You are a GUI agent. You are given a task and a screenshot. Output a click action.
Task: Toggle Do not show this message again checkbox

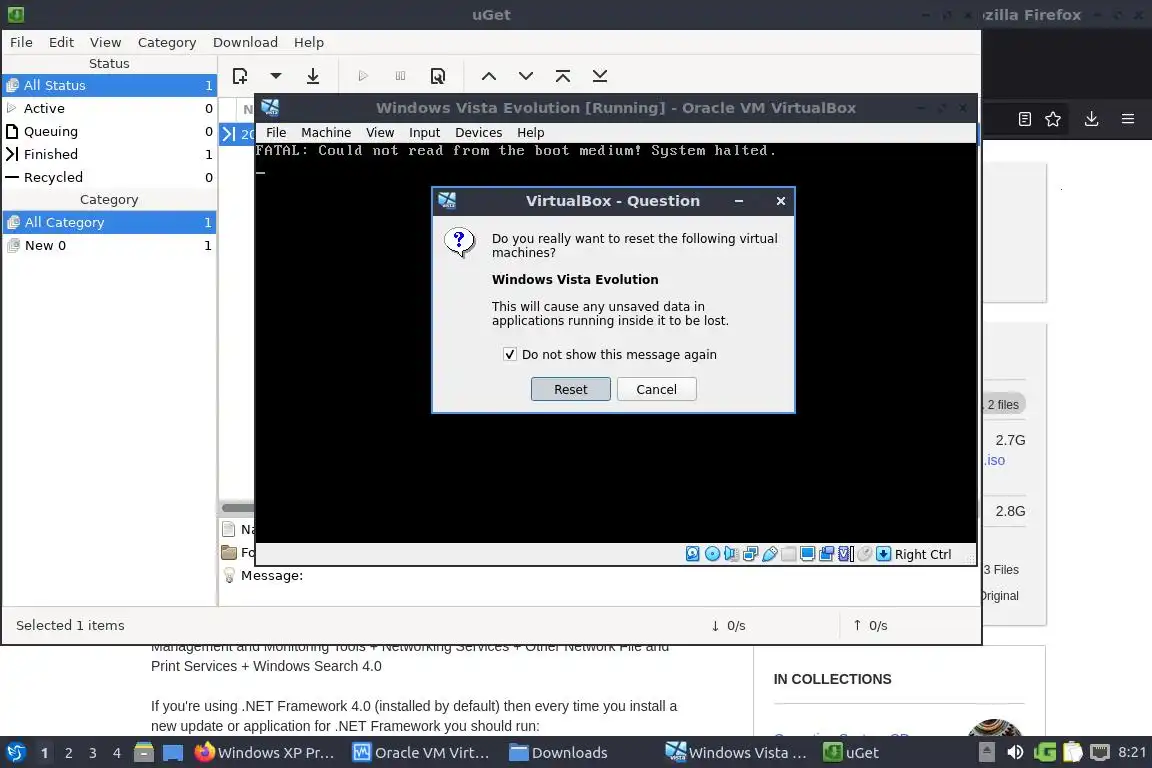click(x=510, y=354)
